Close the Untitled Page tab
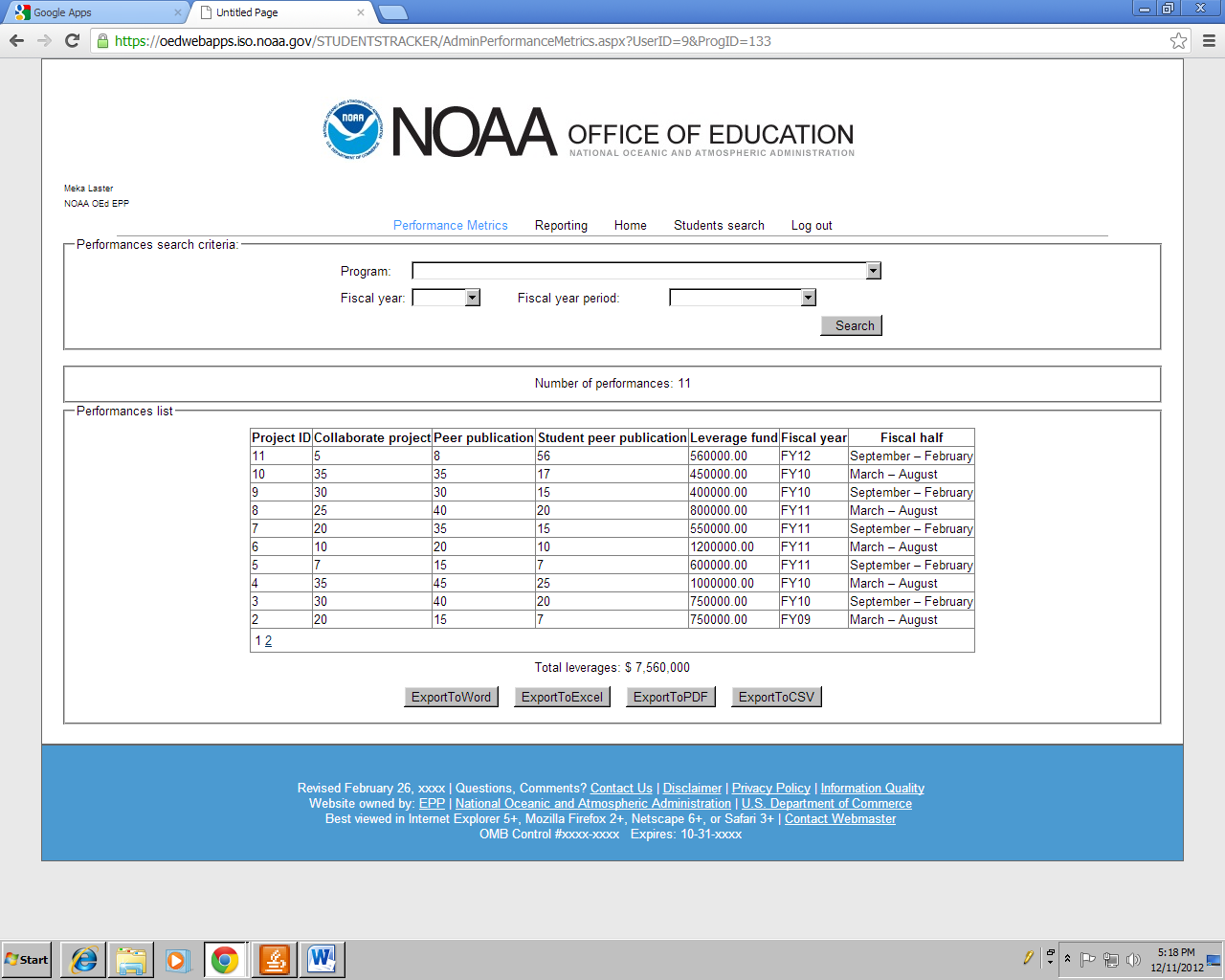This screenshot has width=1225, height=980. (x=361, y=12)
